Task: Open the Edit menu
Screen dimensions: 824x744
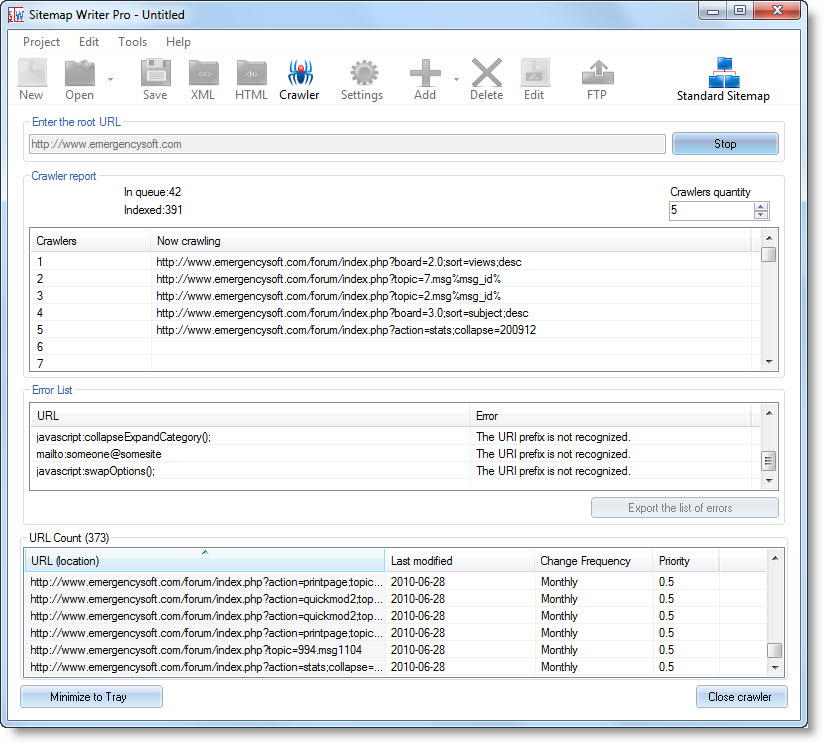Action: point(89,42)
